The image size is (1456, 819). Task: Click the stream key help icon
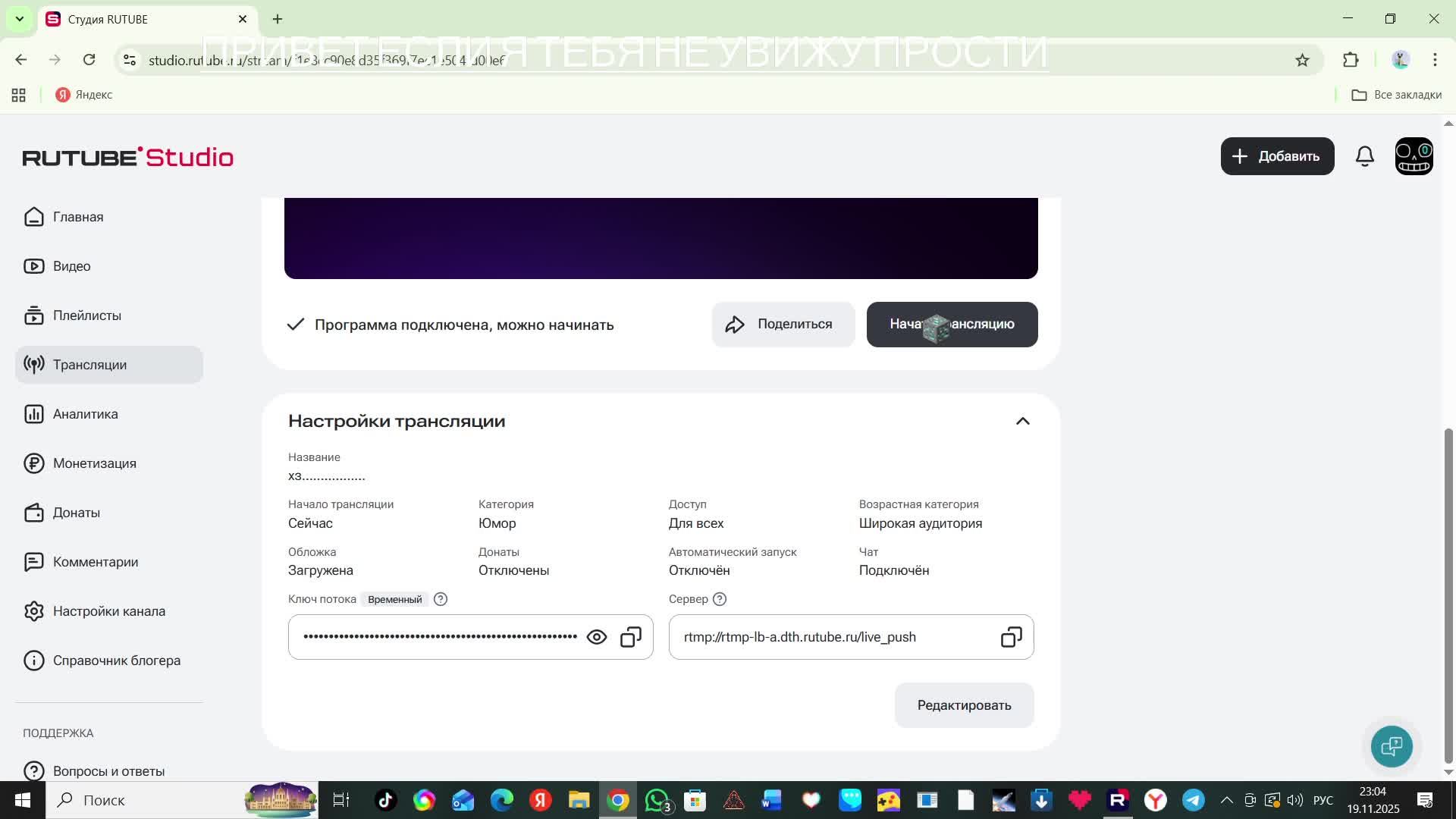coord(441,599)
